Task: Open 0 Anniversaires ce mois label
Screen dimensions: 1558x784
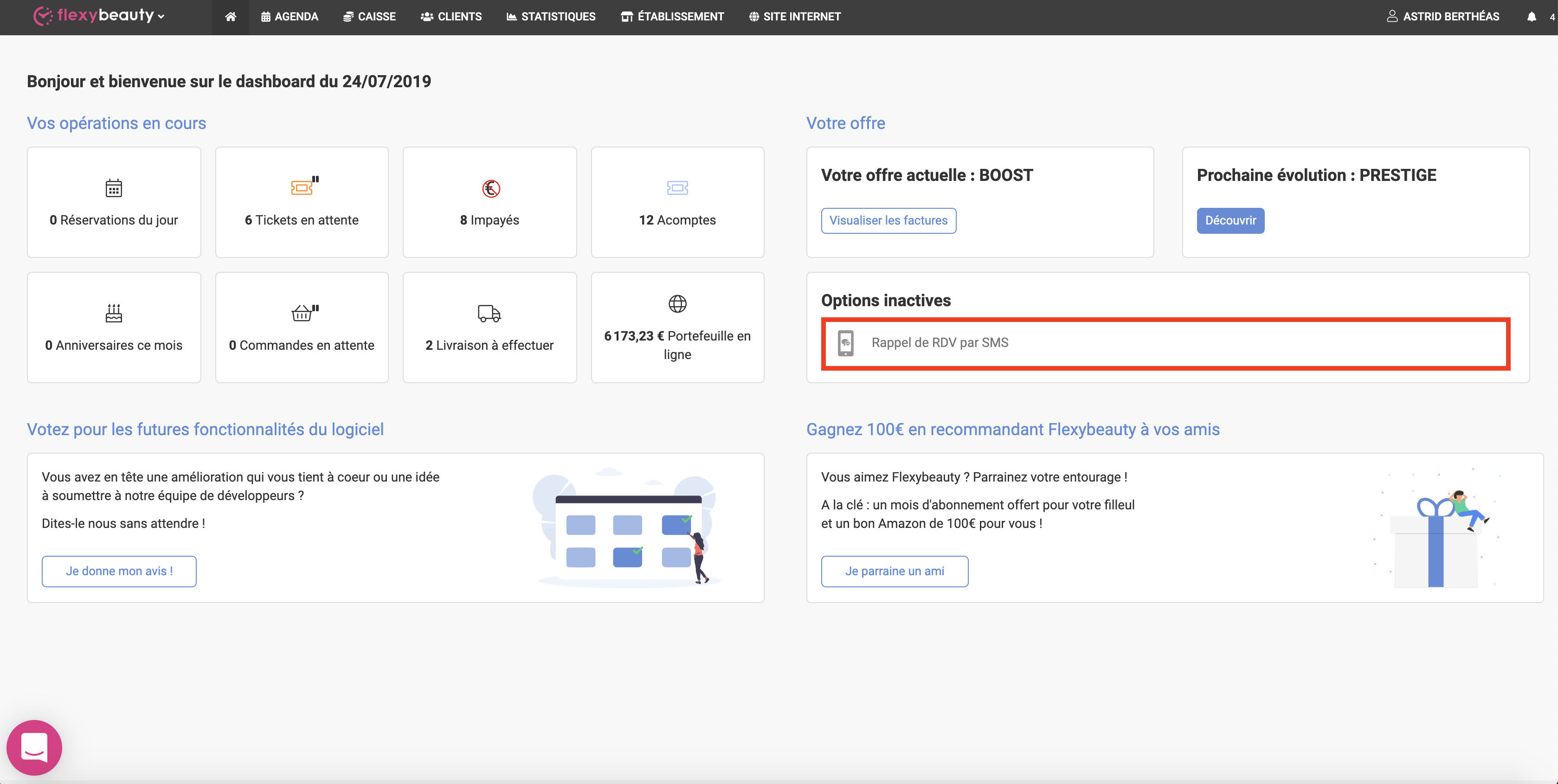Action: pyautogui.click(x=114, y=345)
